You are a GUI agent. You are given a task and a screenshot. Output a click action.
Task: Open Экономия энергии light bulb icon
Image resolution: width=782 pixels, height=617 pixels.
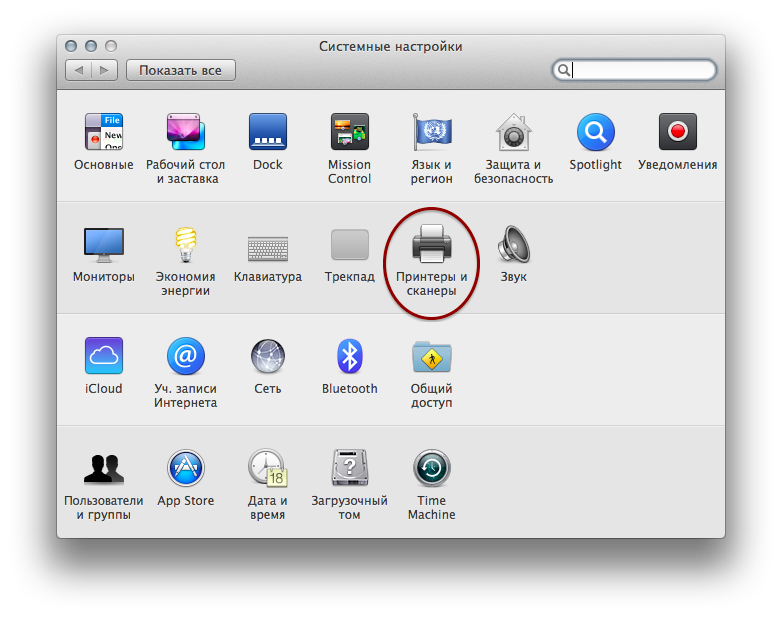click(186, 244)
